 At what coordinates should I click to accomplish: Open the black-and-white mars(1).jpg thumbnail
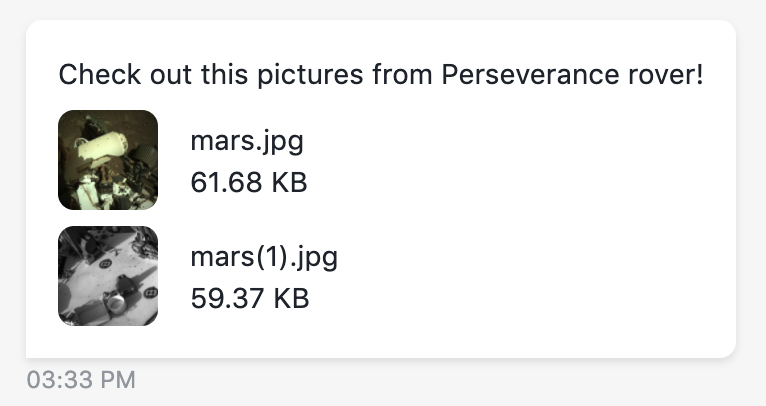coord(108,276)
